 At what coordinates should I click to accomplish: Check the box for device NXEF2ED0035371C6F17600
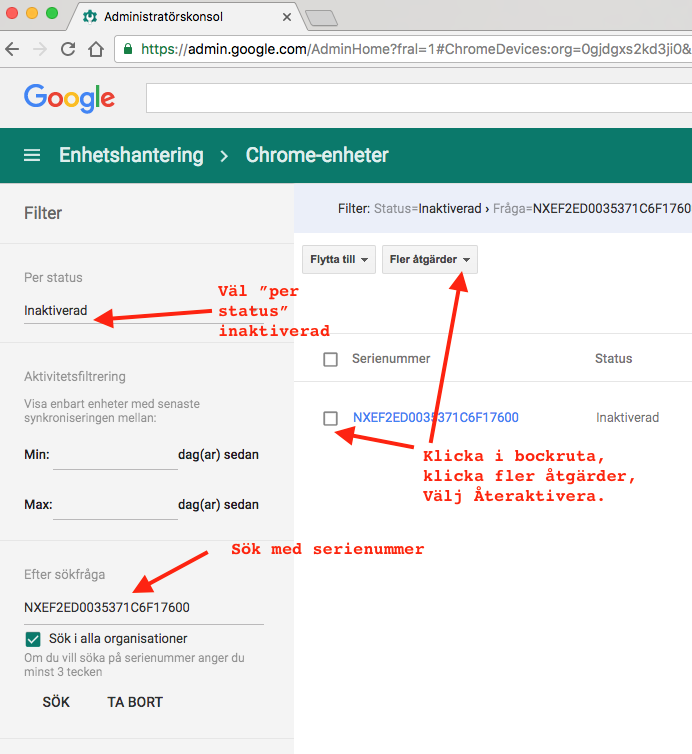330,418
